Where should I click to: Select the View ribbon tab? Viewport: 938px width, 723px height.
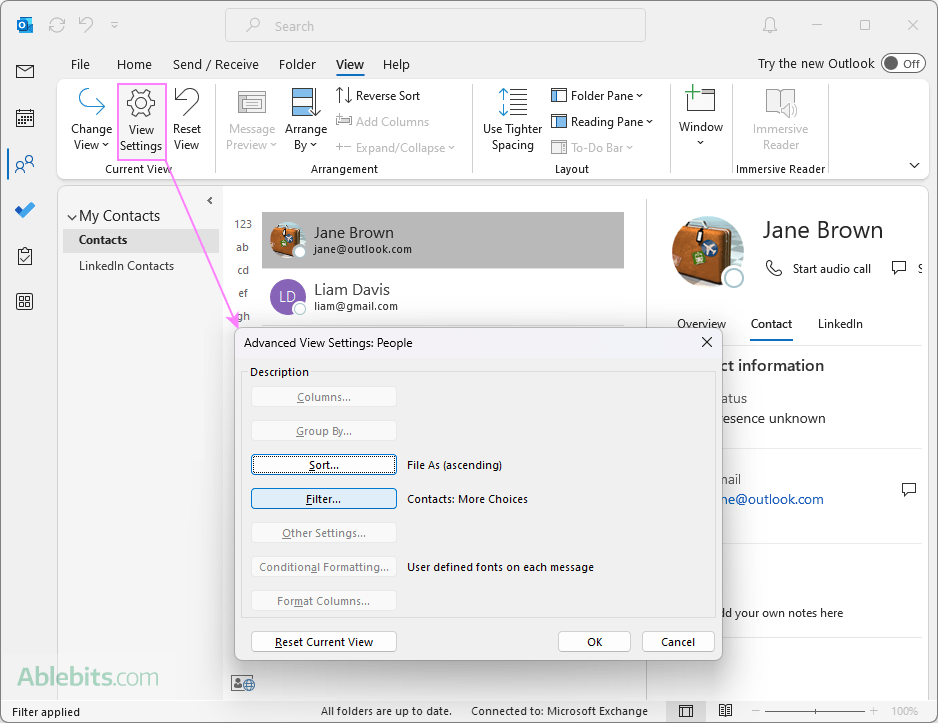pos(350,65)
